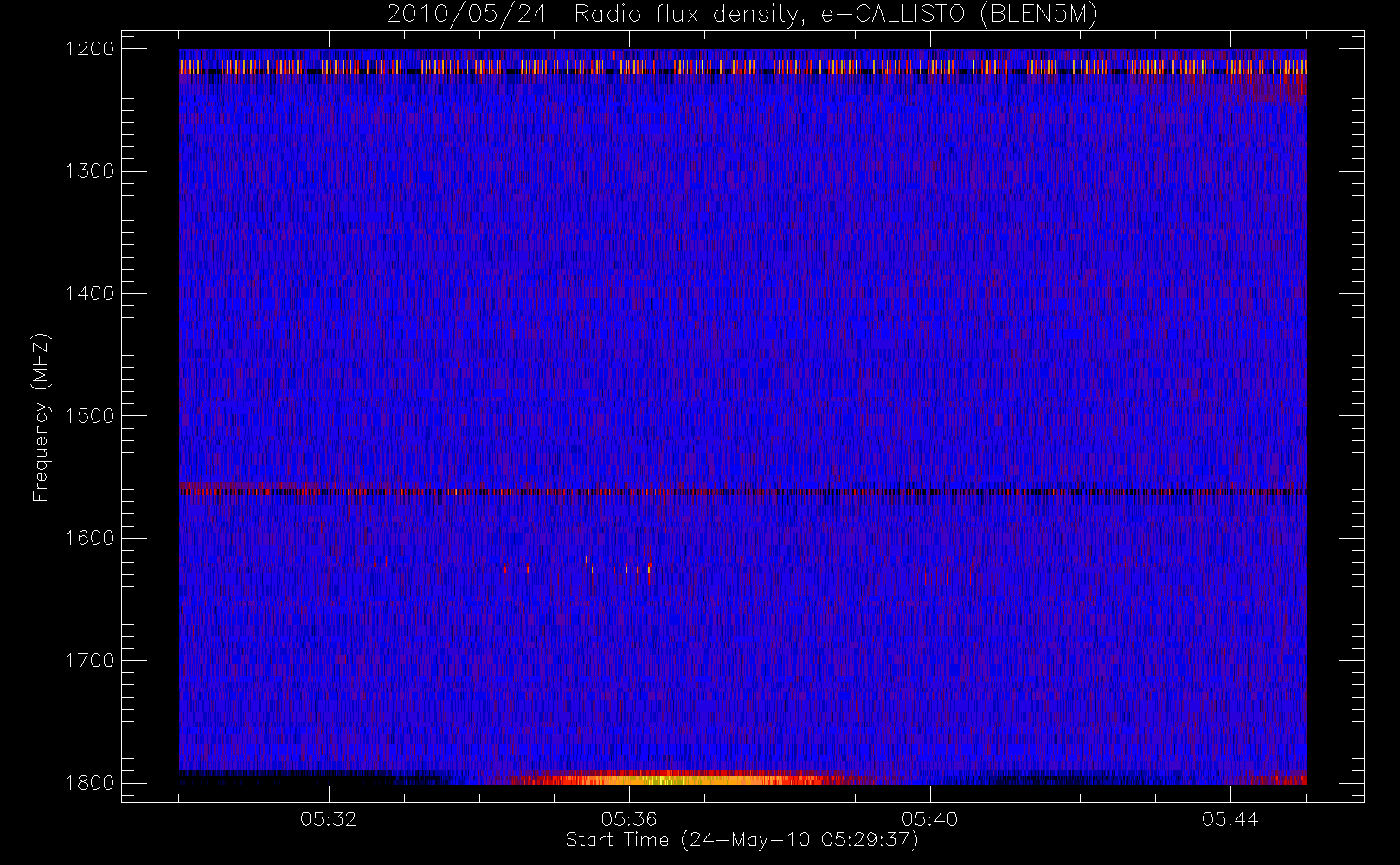Click the plot title 'Radio flux density, e-CALLISTO (BLEN5M)'
The width and height of the screenshot is (1400, 865).
pyautogui.click(x=836, y=15)
